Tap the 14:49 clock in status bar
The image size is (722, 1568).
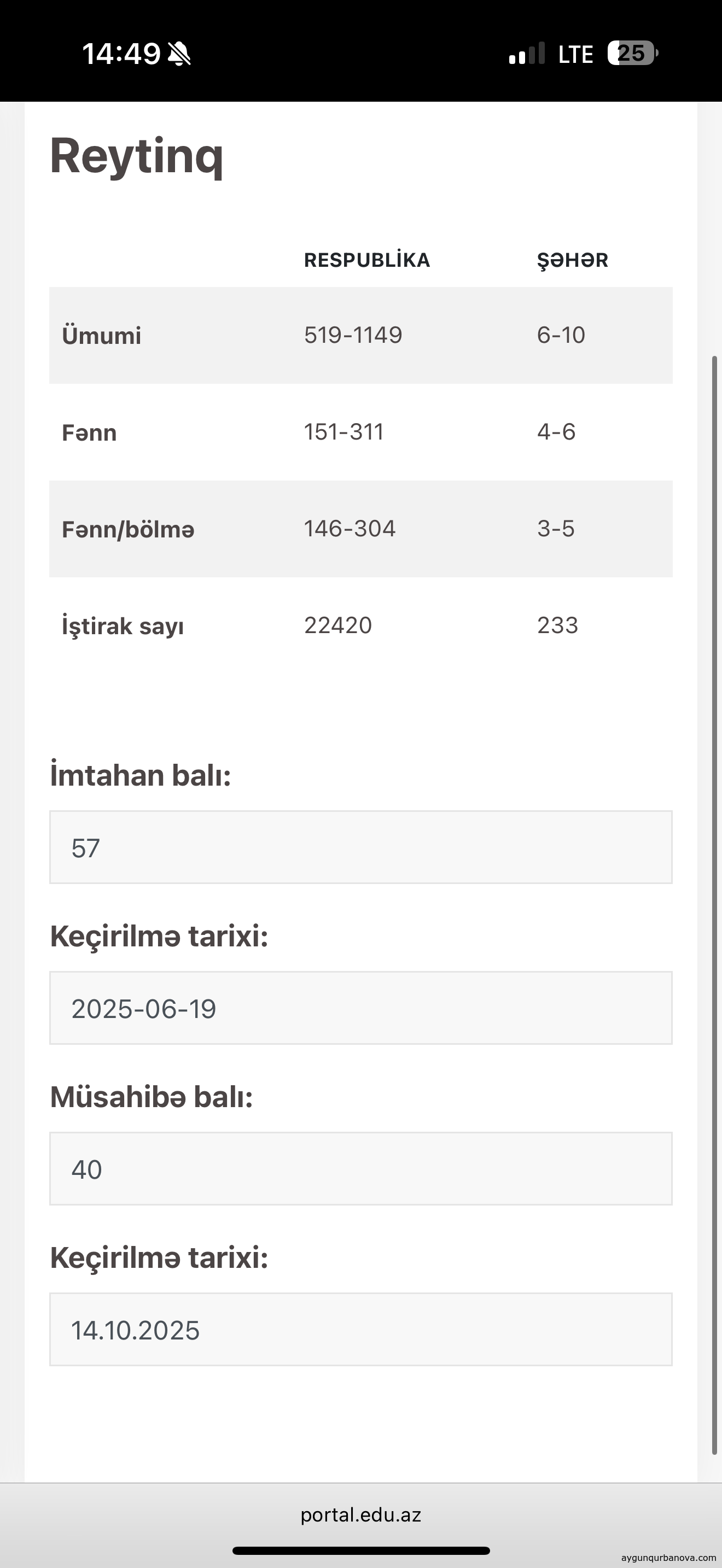[121, 54]
